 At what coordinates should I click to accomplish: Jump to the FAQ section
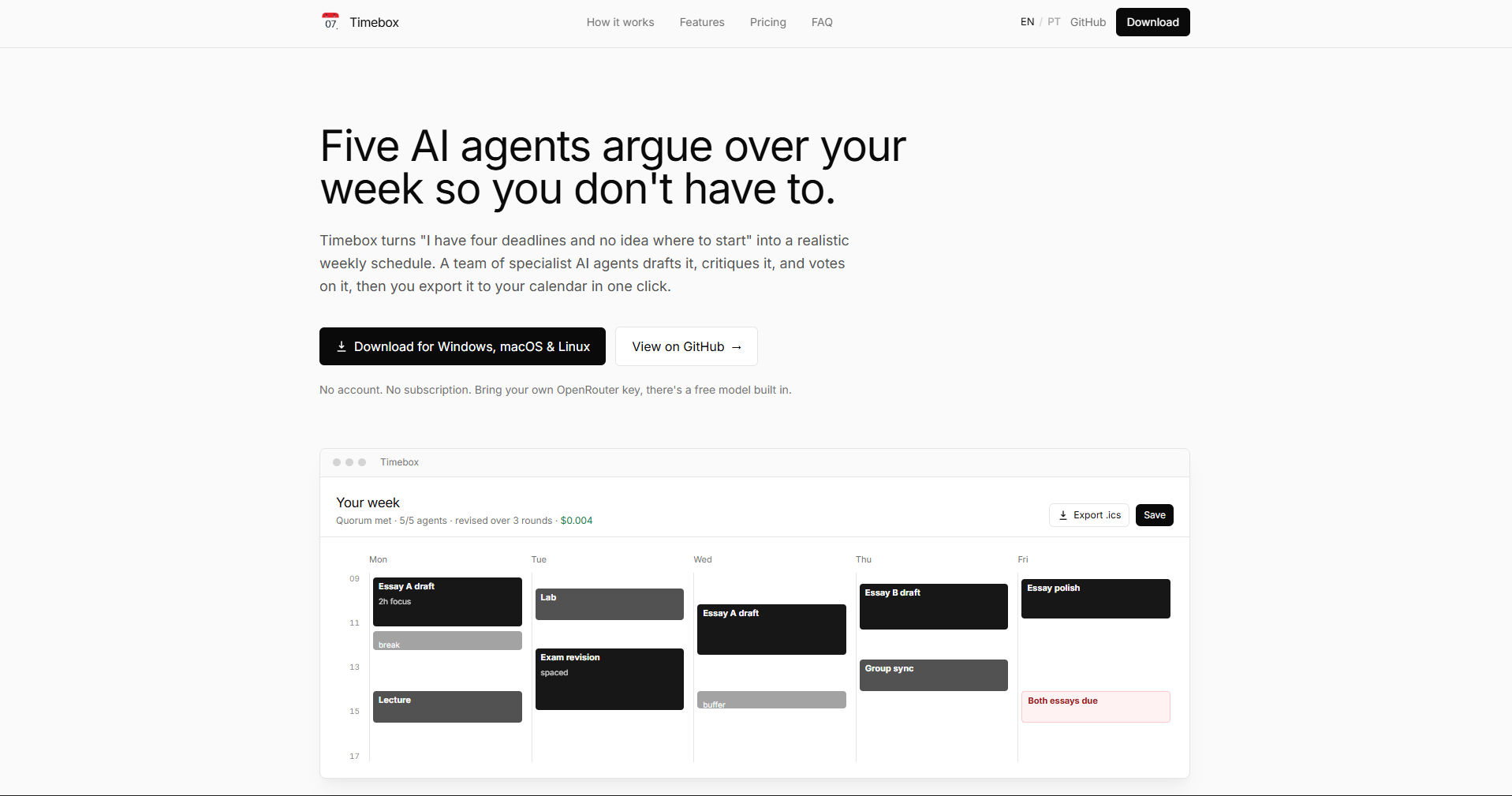coord(822,22)
